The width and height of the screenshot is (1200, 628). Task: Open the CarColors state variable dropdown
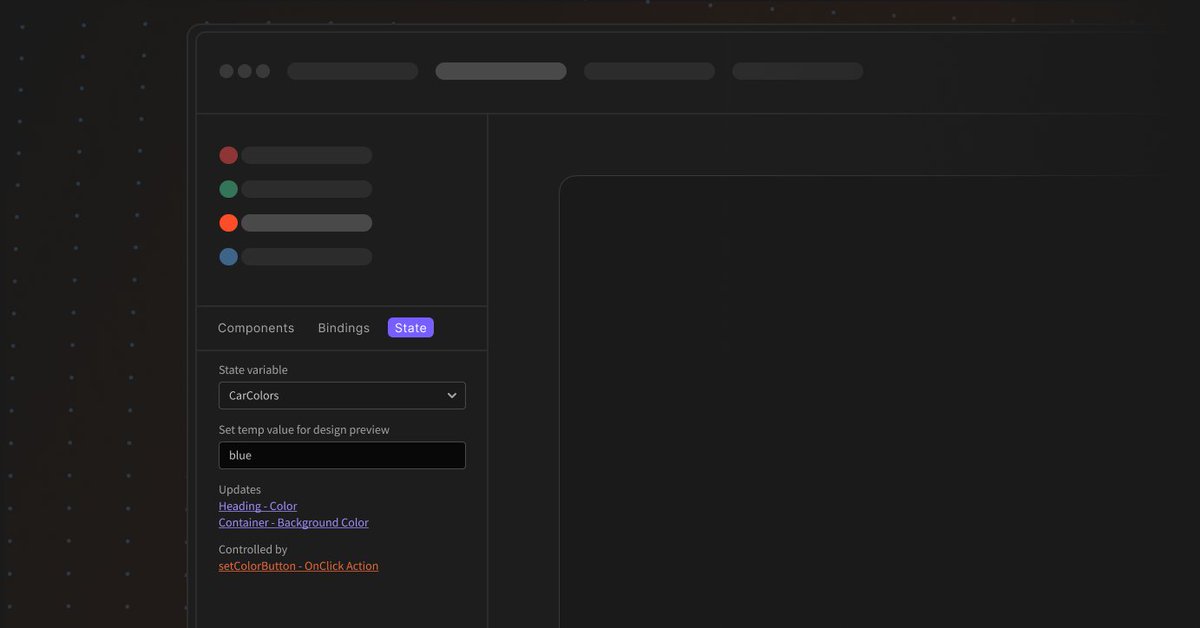342,395
